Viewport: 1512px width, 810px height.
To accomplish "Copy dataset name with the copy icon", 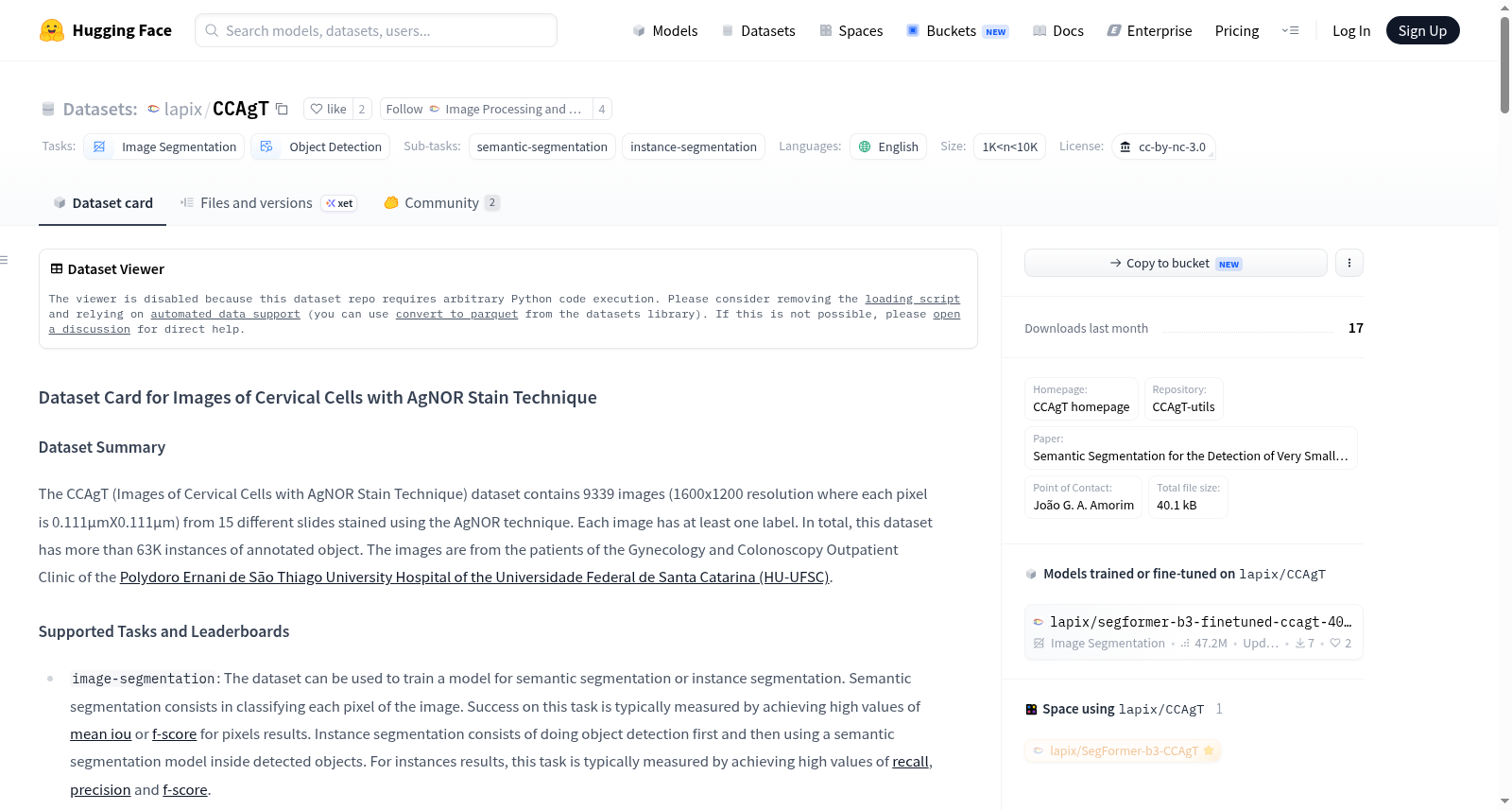I will tap(282, 109).
